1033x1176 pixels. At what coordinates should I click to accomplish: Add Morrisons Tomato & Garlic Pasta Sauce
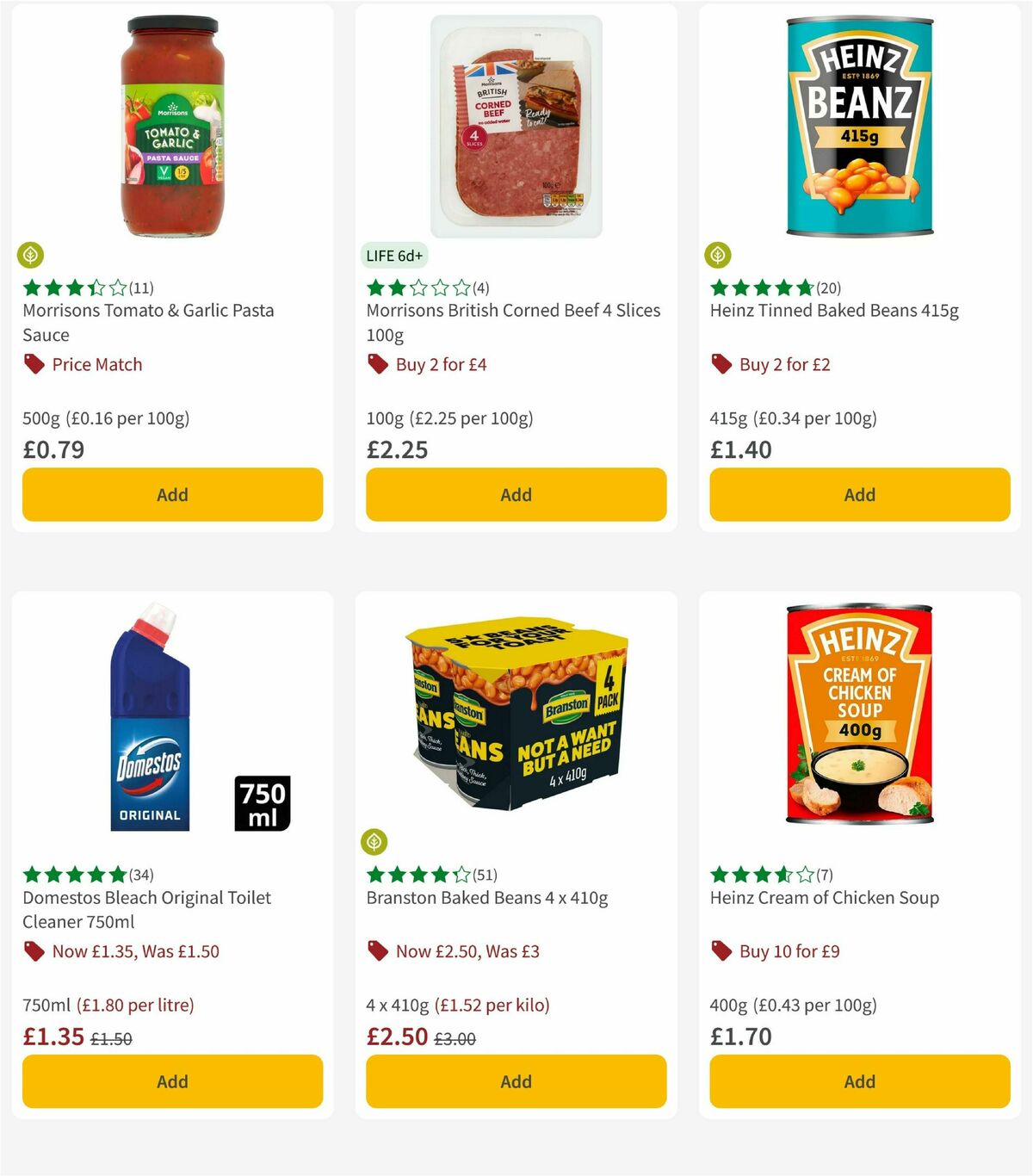171,494
